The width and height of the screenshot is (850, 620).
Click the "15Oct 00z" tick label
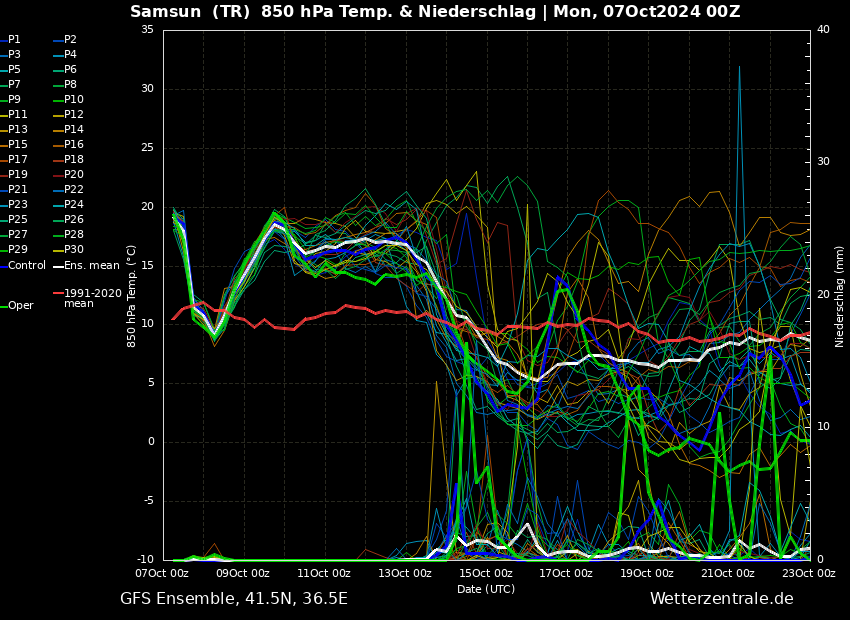(485, 573)
